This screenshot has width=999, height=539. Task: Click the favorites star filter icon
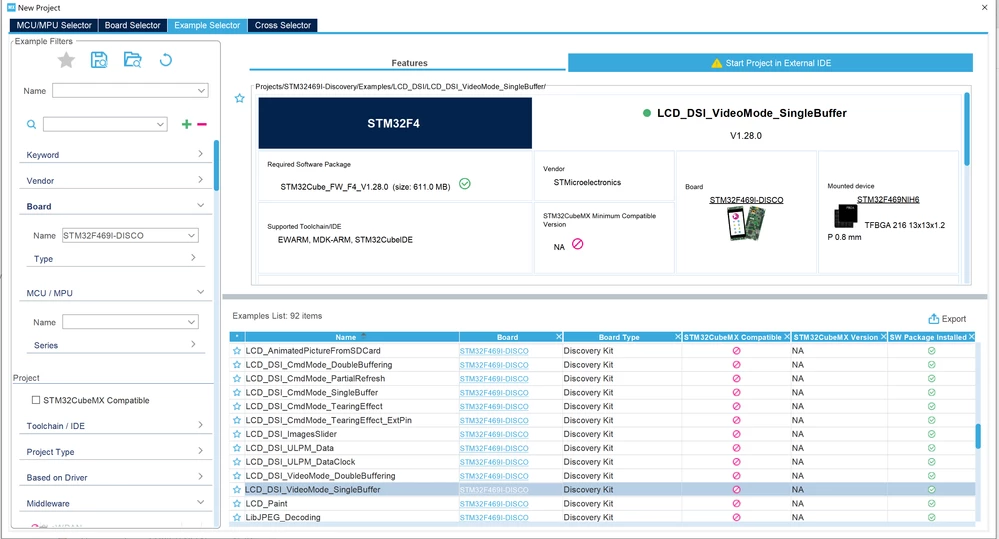click(x=66, y=60)
